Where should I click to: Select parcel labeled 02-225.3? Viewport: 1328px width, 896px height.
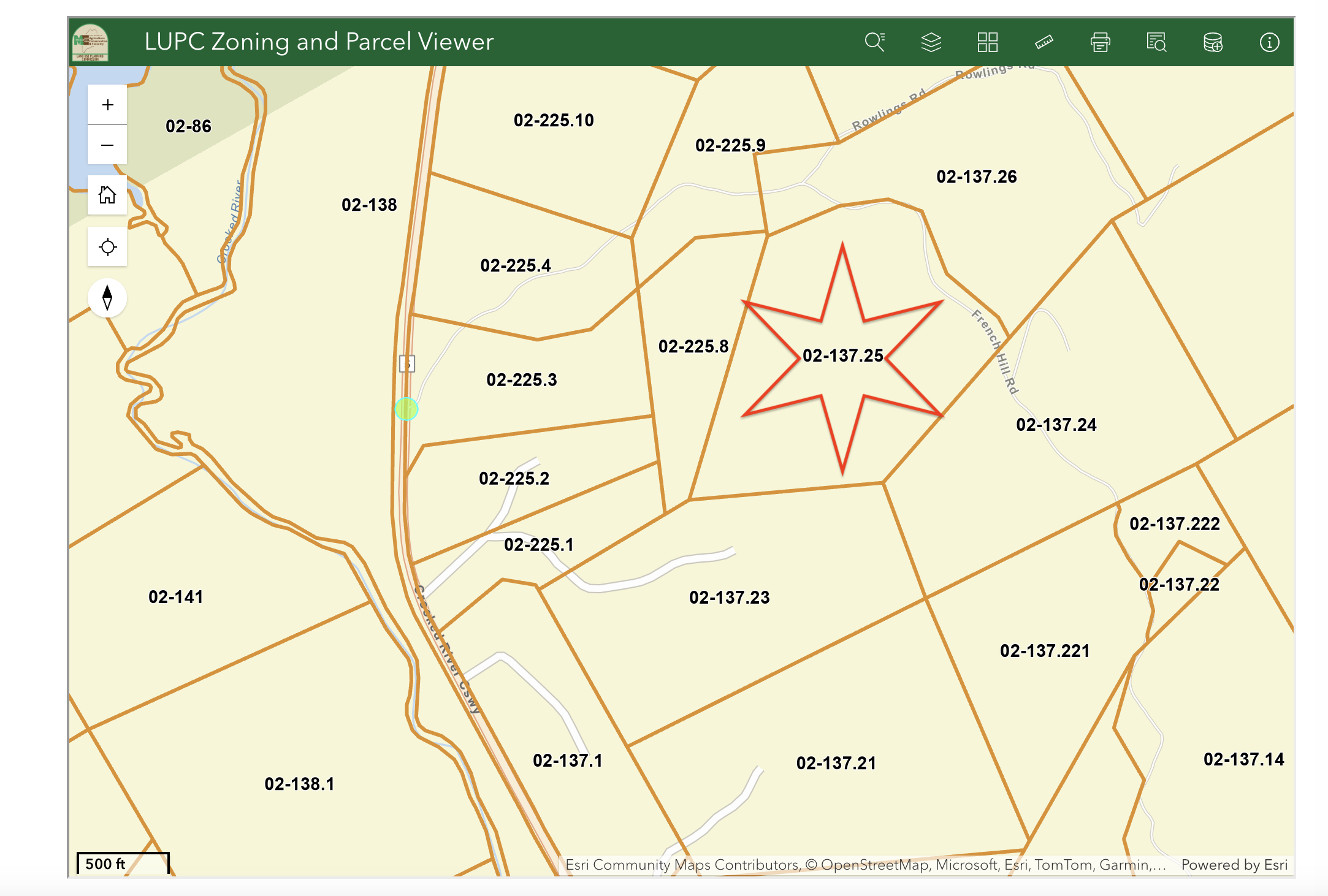coord(521,380)
